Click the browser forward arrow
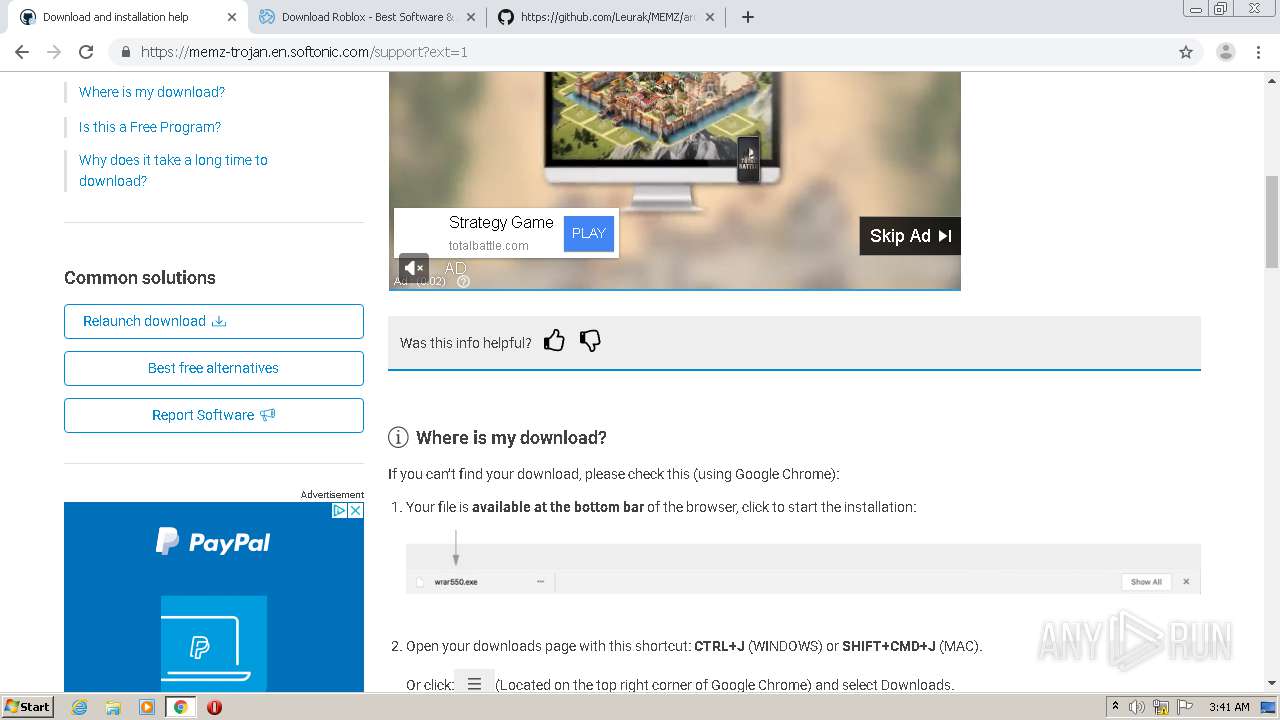The height and width of the screenshot is (720, 1280). (54, 52)
